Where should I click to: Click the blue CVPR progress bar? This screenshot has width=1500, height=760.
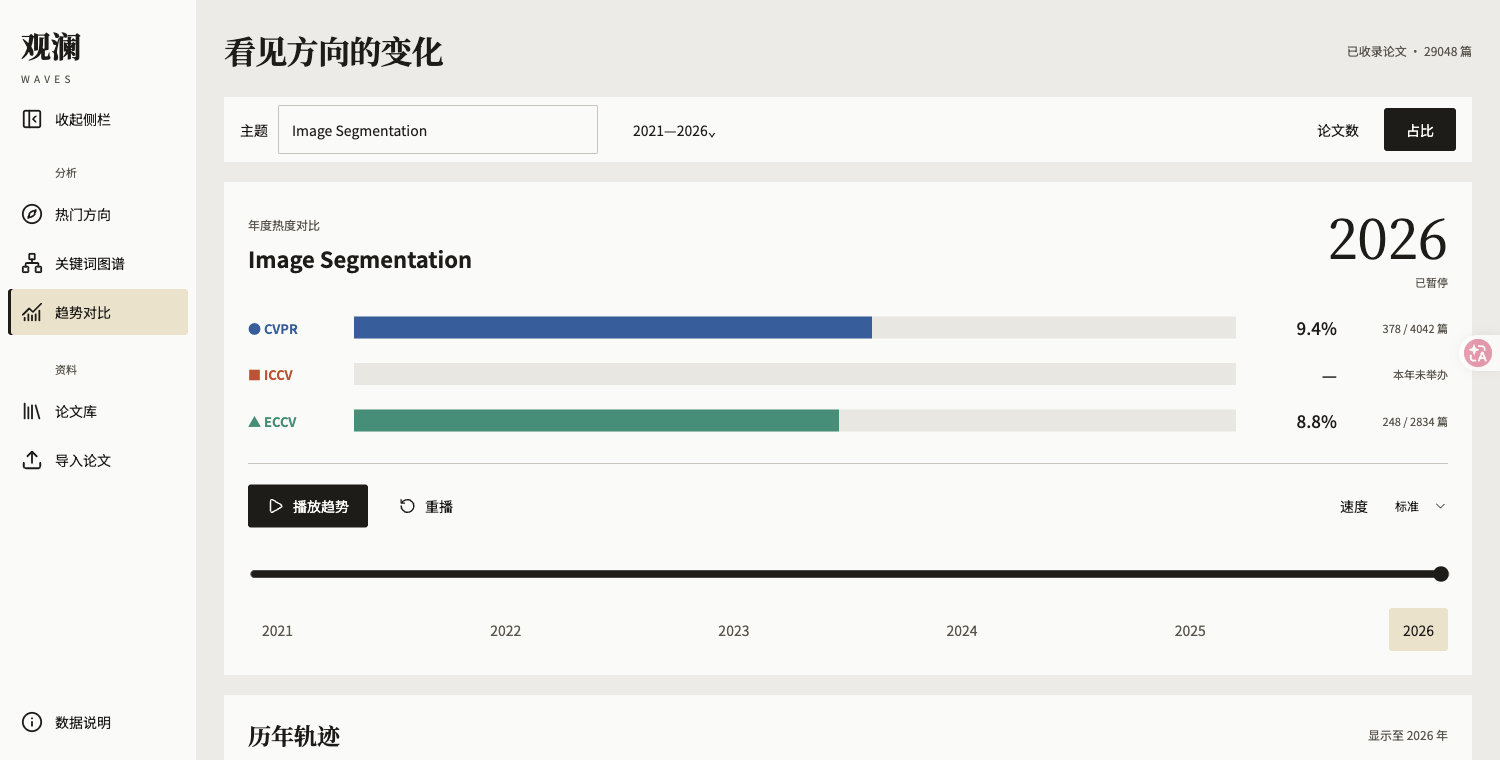(x=613, y=328)
